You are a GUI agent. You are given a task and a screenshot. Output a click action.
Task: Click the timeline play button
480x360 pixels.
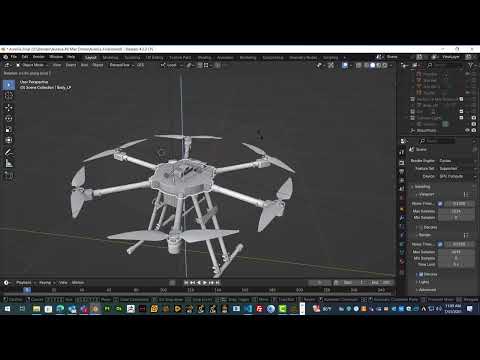pos(205,283)
